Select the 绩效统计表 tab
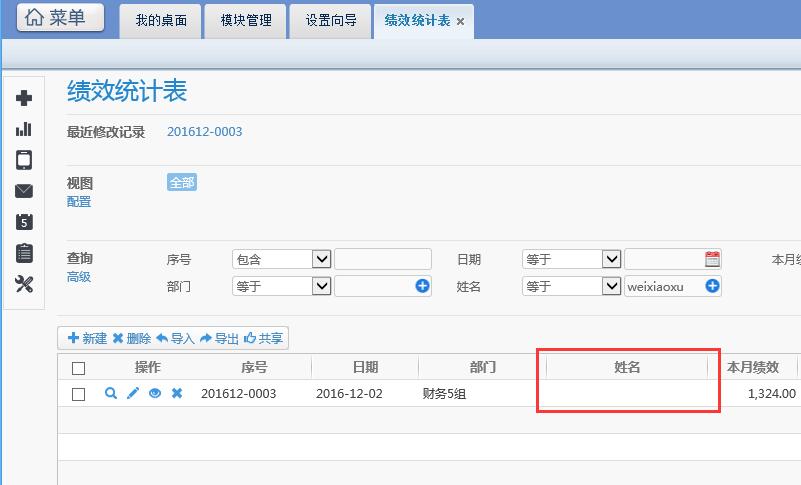This screenshot has width=801, height=485. [x=417, y=21]
